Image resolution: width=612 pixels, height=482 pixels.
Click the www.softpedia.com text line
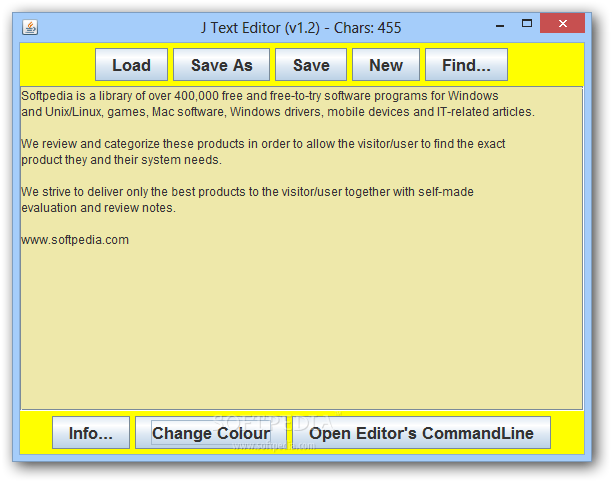point(75,240)
